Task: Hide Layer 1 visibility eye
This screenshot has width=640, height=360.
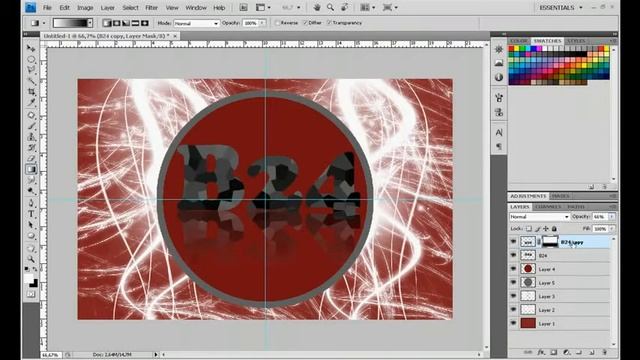Action: coord(513,323)
